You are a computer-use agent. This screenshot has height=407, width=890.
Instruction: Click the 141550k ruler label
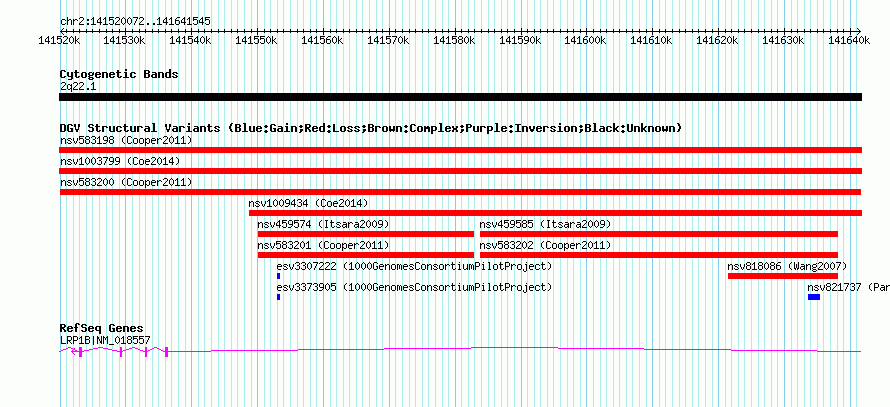click(257, 40)
